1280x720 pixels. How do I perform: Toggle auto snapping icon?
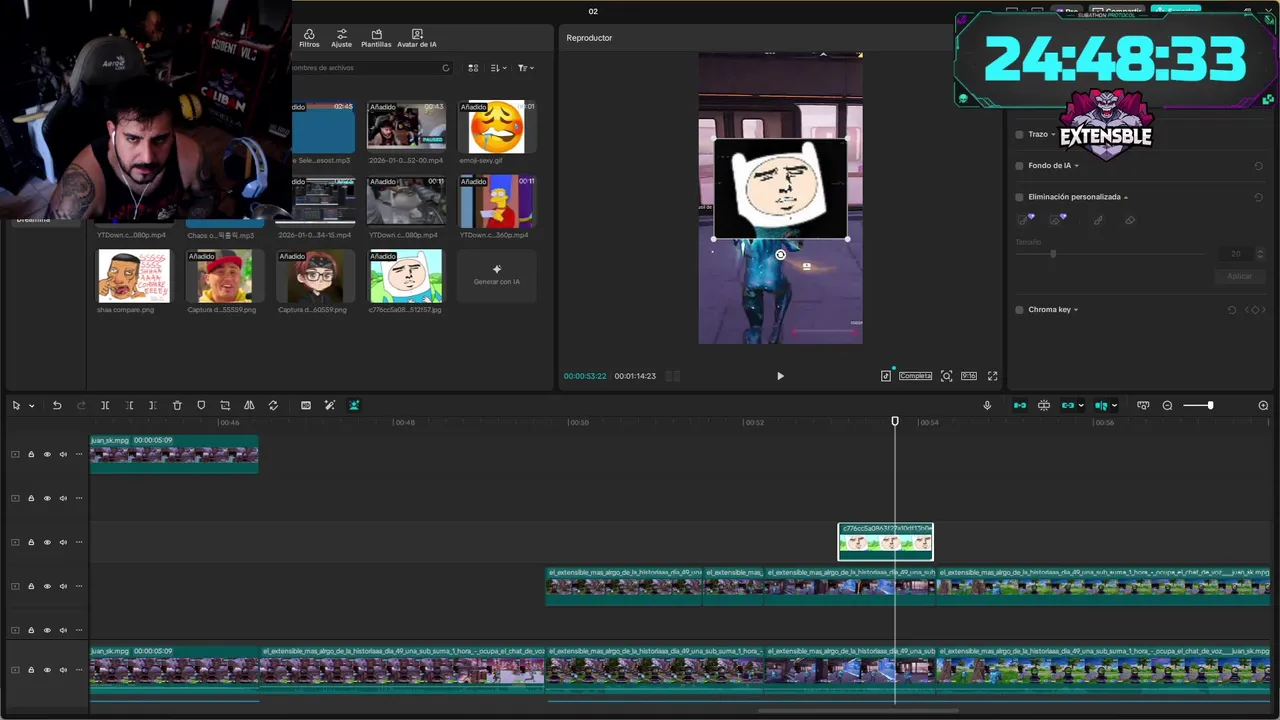[1044, 405]
